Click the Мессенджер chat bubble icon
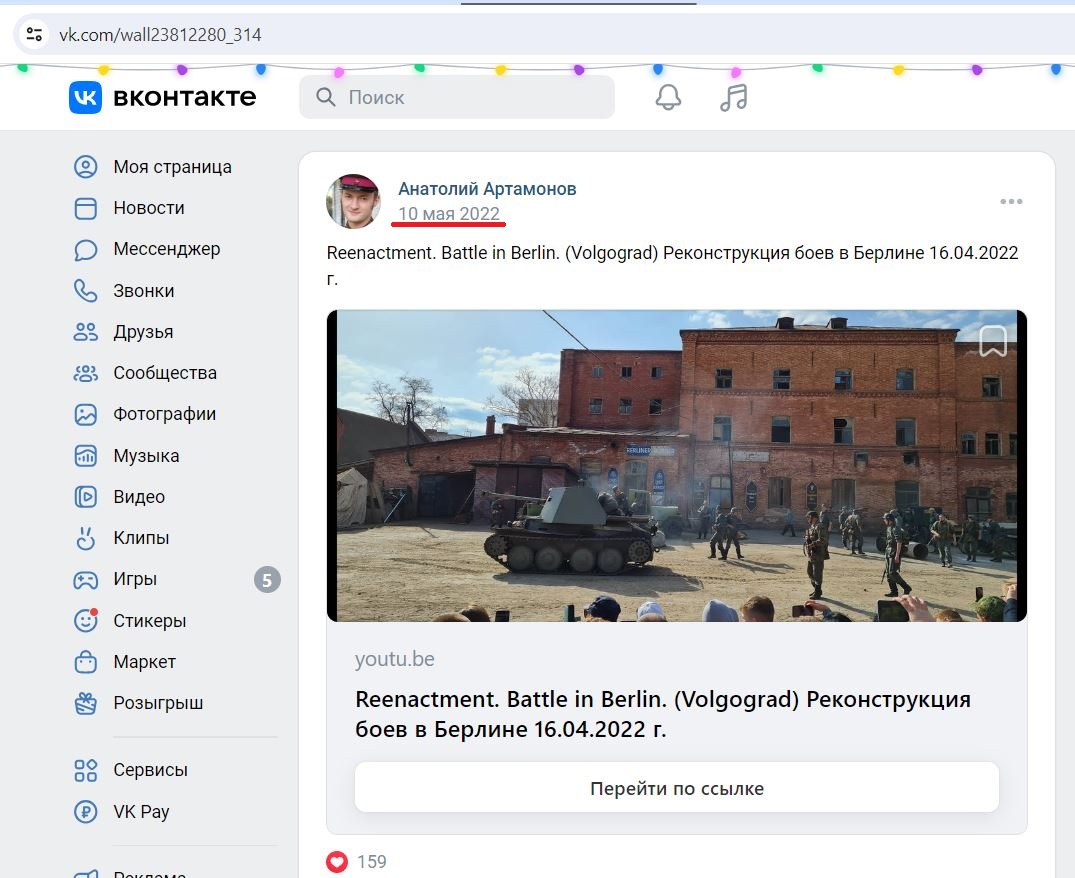 point(86,249)
